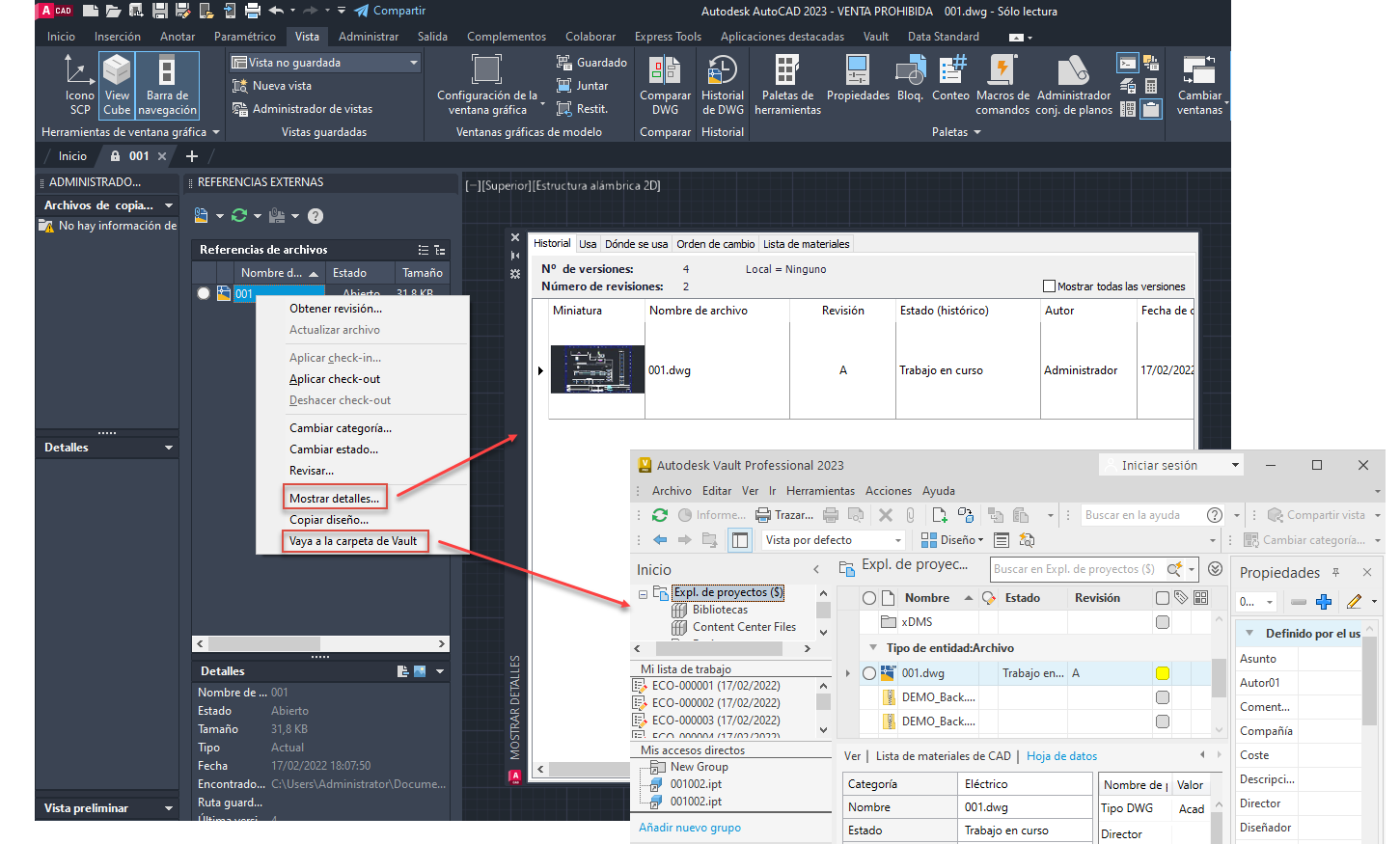Image resolution: width=1400 pixels, height=844 pixels.
Task: Open the Dónde se usa tab
Action: tap(636, 244)
